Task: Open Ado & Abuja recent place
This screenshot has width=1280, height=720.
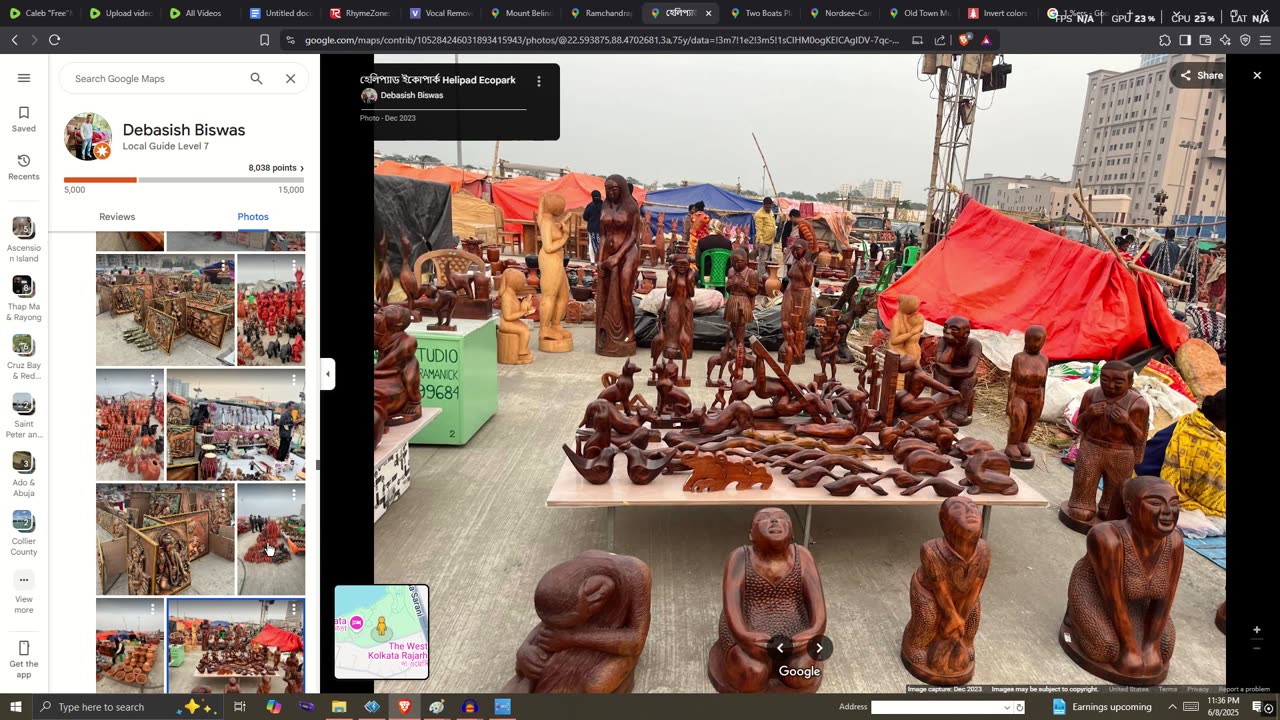Action: (24, 475)
